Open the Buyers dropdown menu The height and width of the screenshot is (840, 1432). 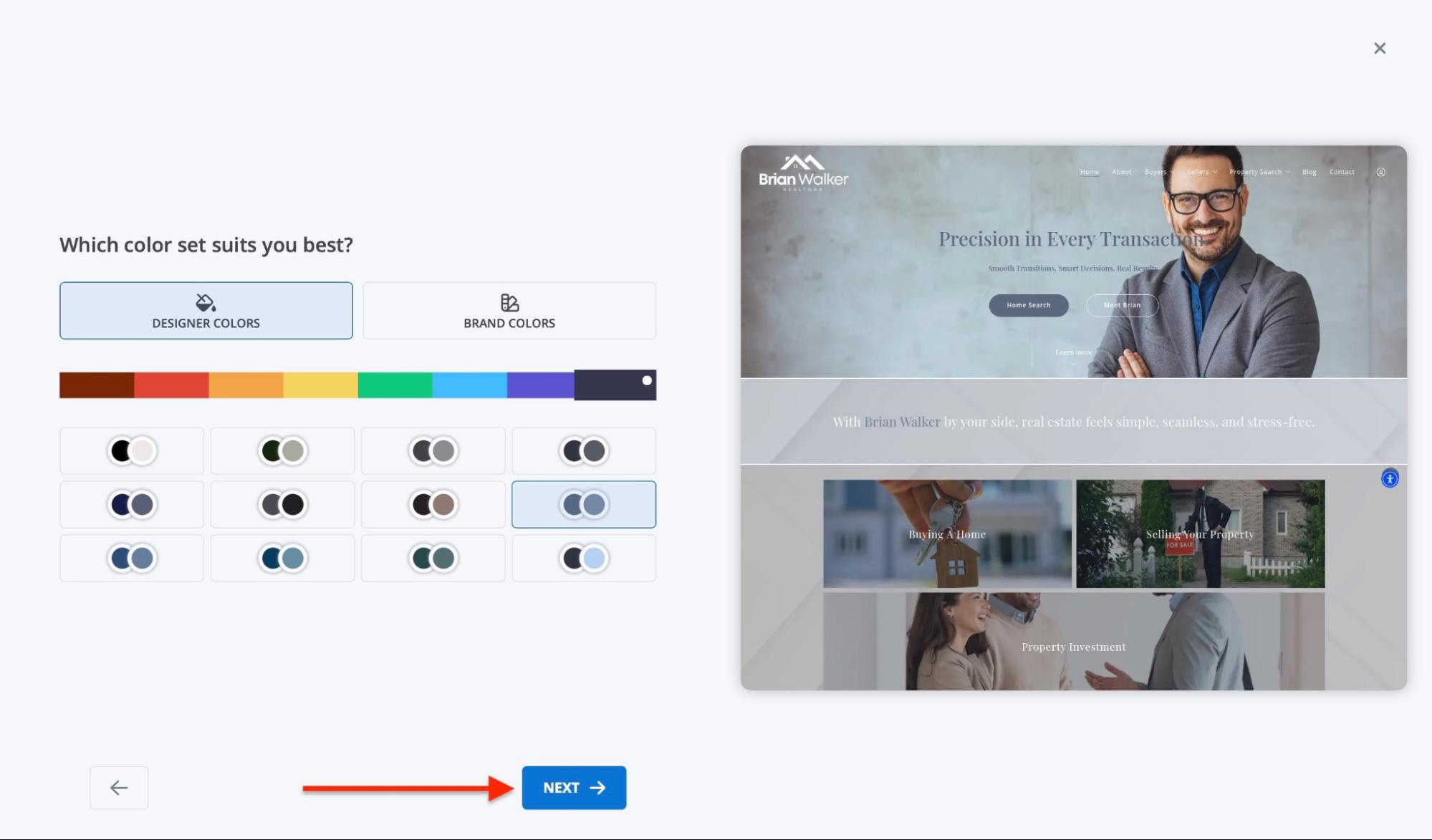click(1156, 172)
